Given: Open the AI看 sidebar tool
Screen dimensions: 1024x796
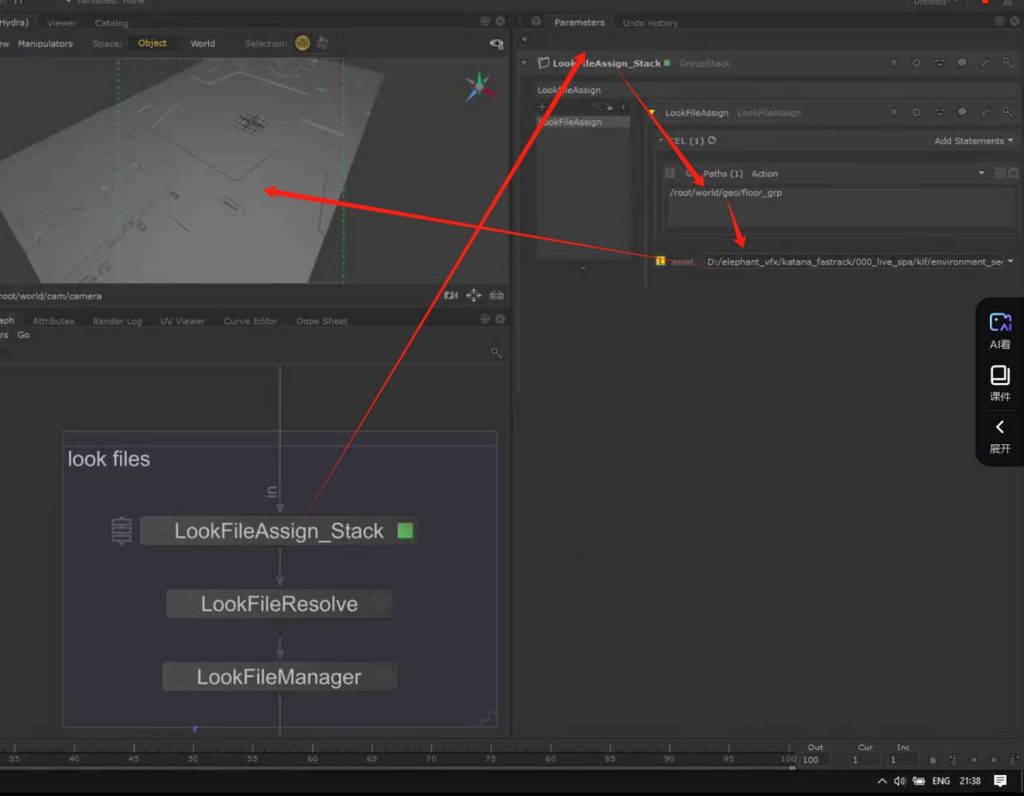Looking at the screenshot, I should click(999, 331).
